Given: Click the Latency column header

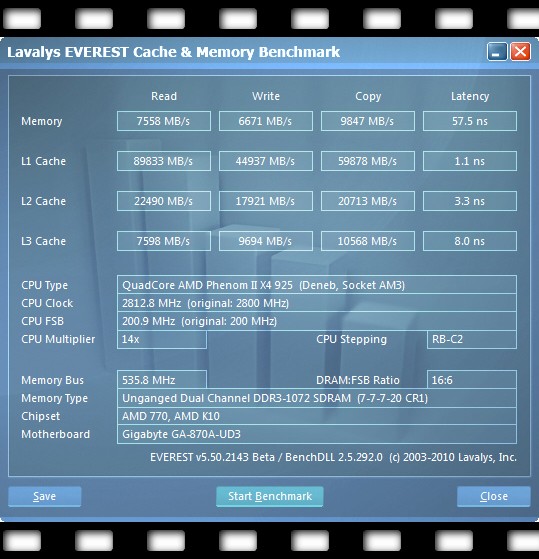Looking at the screenshot, I should [470, 96].
